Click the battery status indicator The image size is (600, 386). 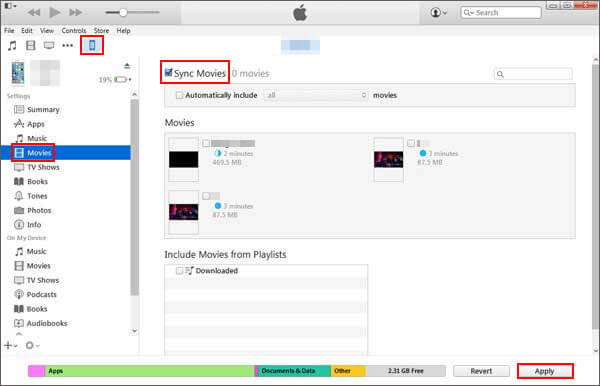click(121, 80)
